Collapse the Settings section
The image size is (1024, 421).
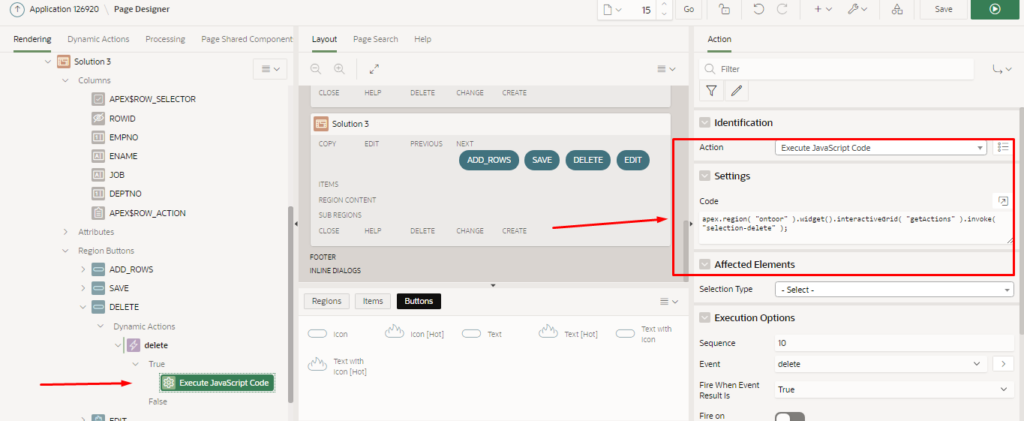point(704,176)
